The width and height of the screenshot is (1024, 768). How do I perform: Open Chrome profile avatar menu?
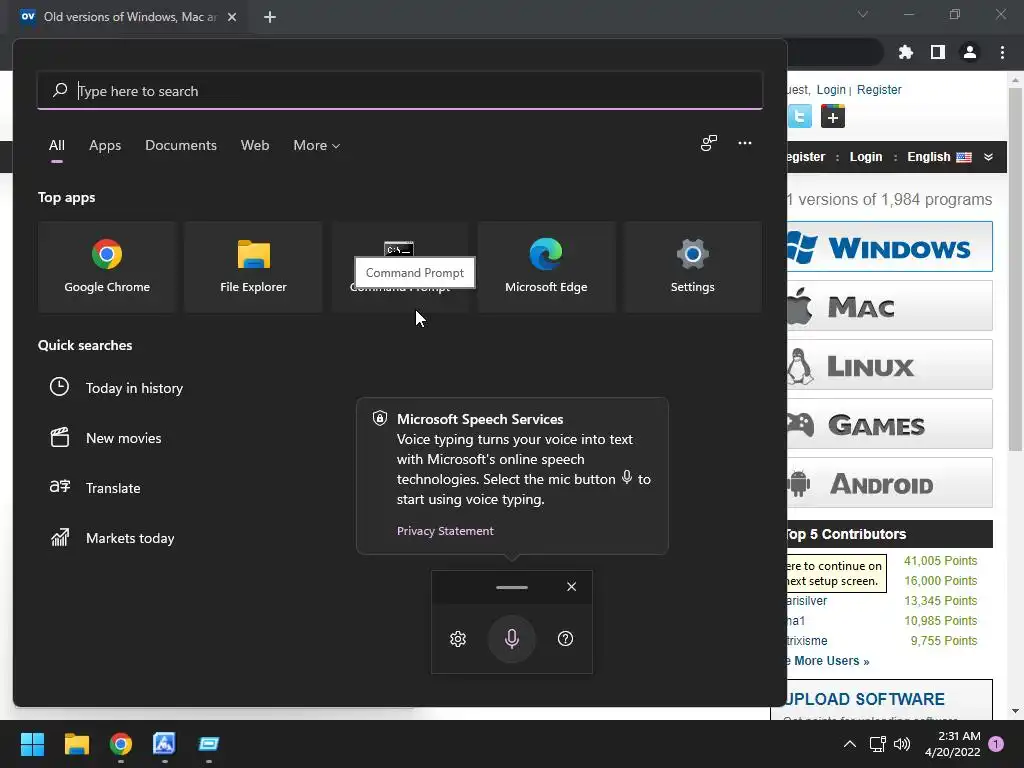tap(970, 52)
